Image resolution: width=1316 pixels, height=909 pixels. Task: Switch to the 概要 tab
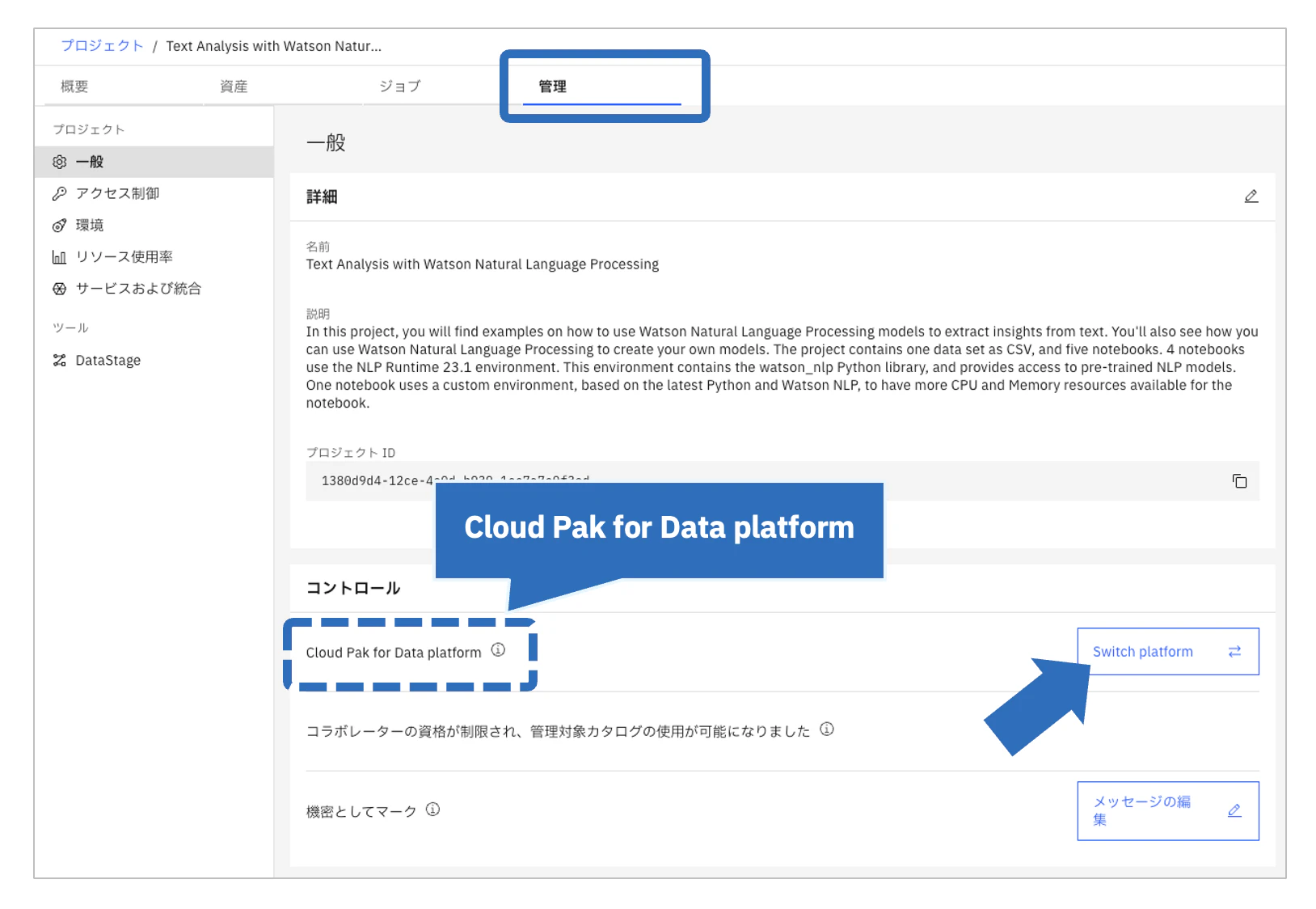pyautogui.click(x=74, y=87)
